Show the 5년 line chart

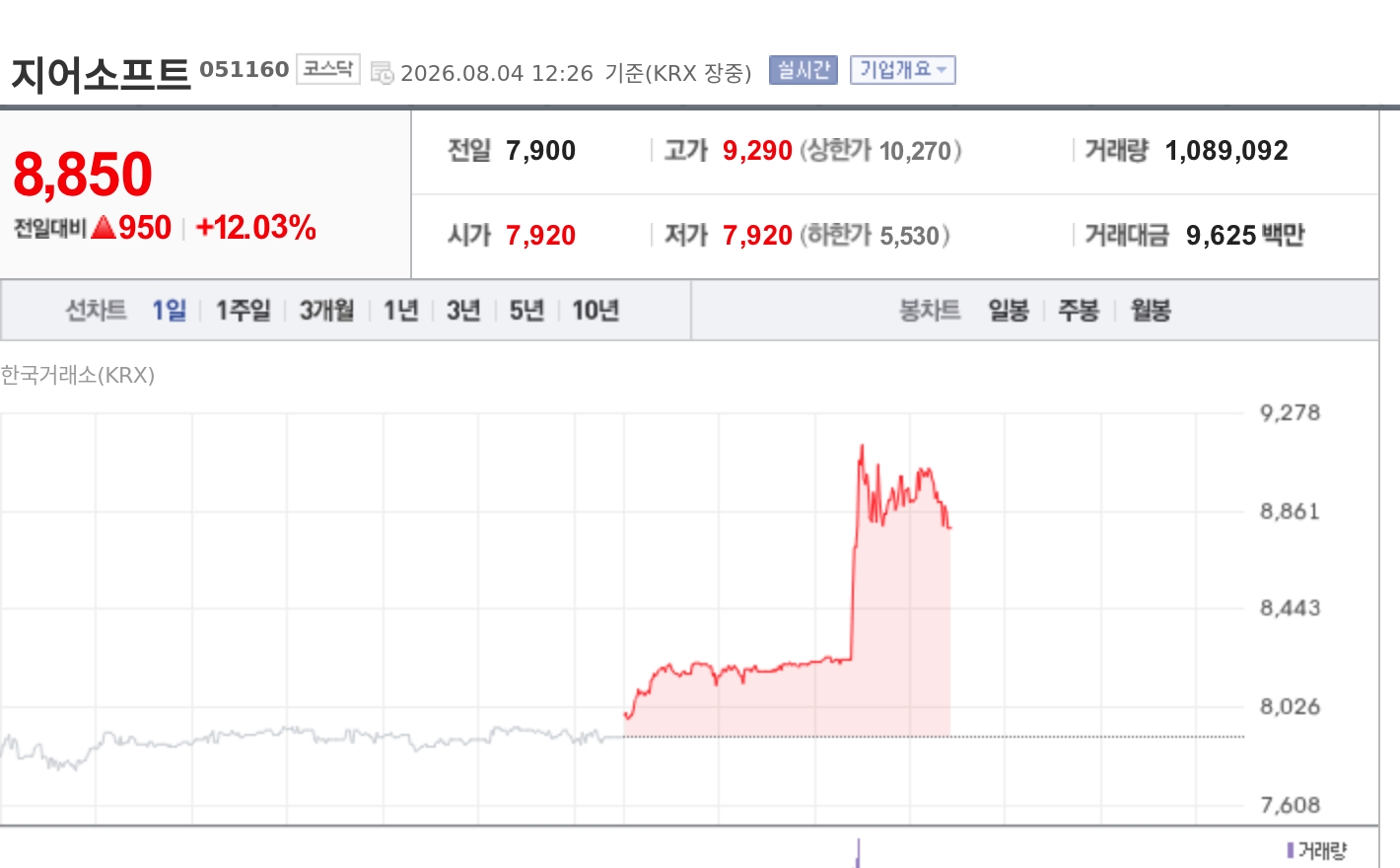point(526,311)
